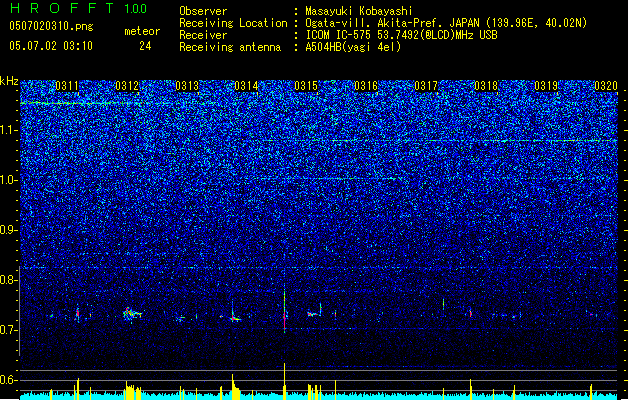Click the 0313 time marker
Viewport: 629px width, 400px height.
187,86
